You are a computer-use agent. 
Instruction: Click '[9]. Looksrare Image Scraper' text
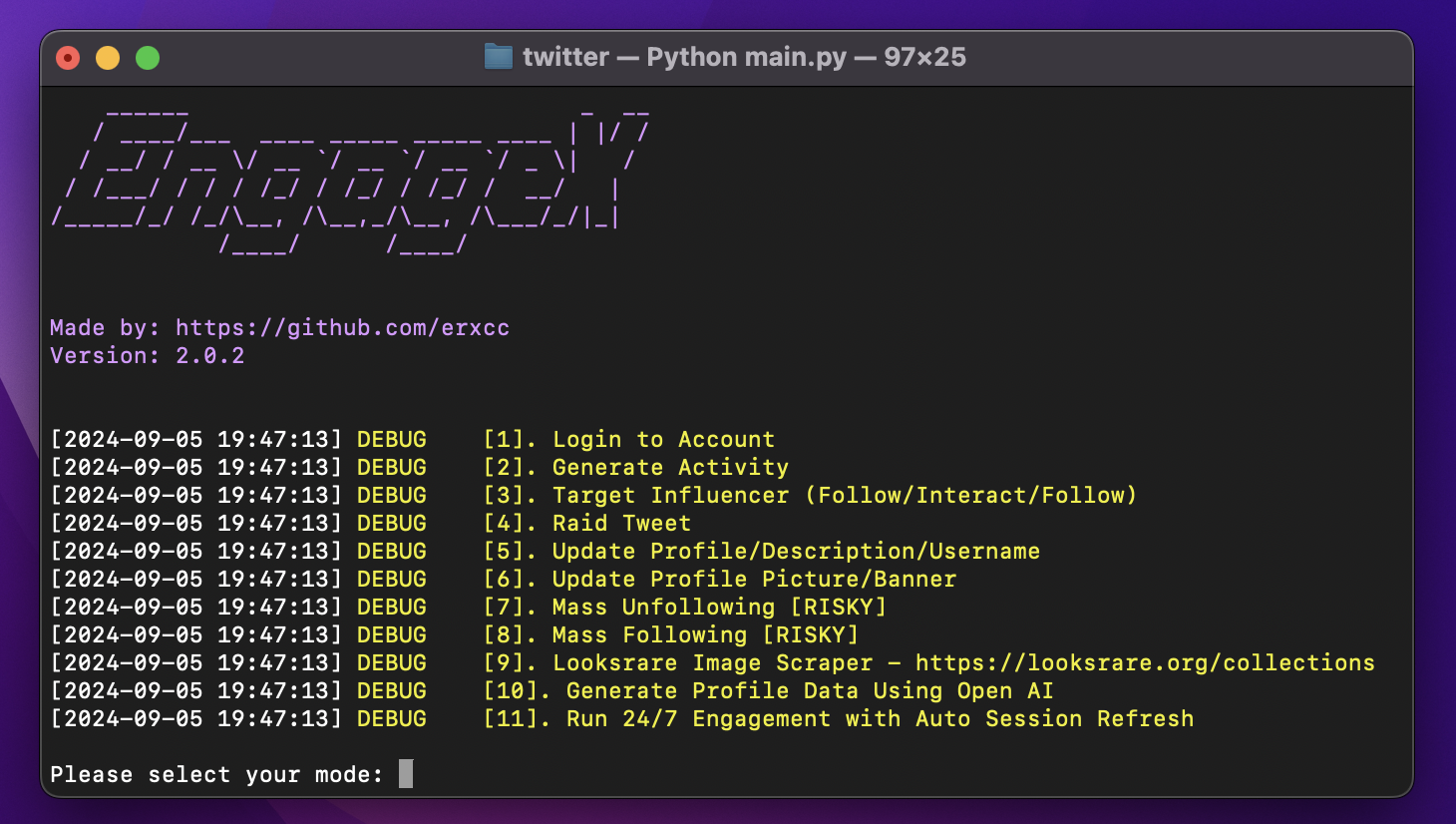click(x=678, y=662)
